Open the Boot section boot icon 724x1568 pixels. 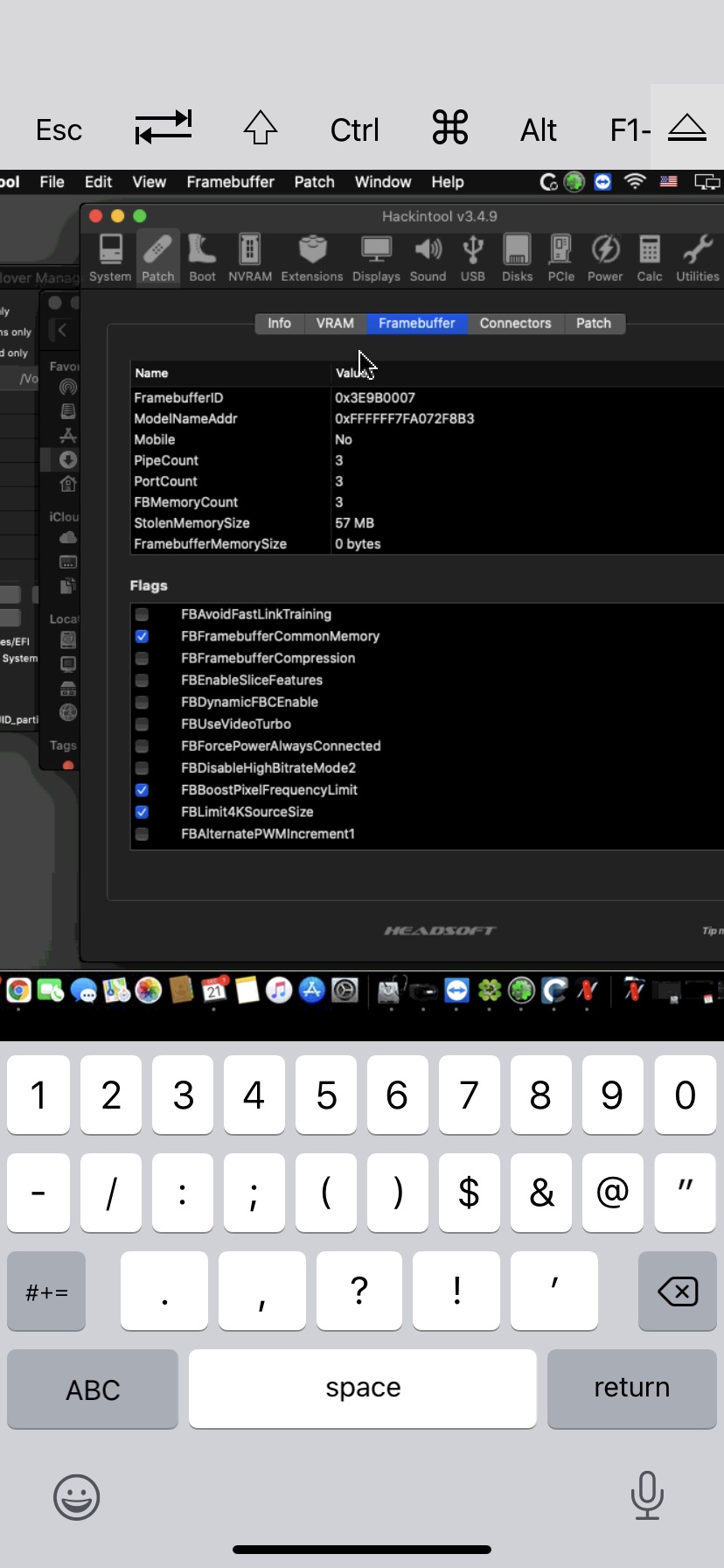pos(202,258)
